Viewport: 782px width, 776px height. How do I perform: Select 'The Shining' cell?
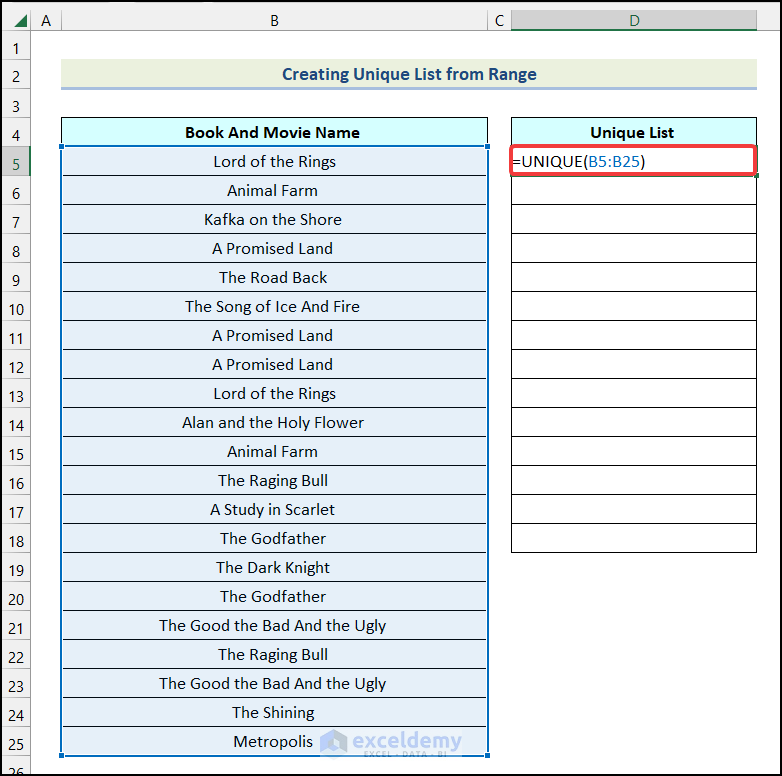click(x=273, y=713)
